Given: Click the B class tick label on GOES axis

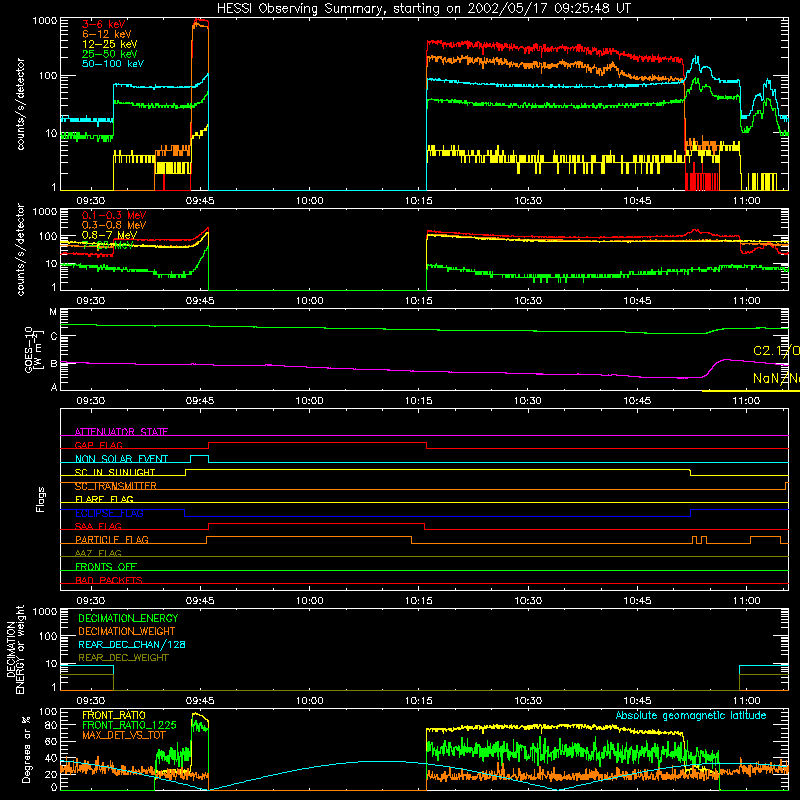Looking at the screenshot, I should pos(54,364).
